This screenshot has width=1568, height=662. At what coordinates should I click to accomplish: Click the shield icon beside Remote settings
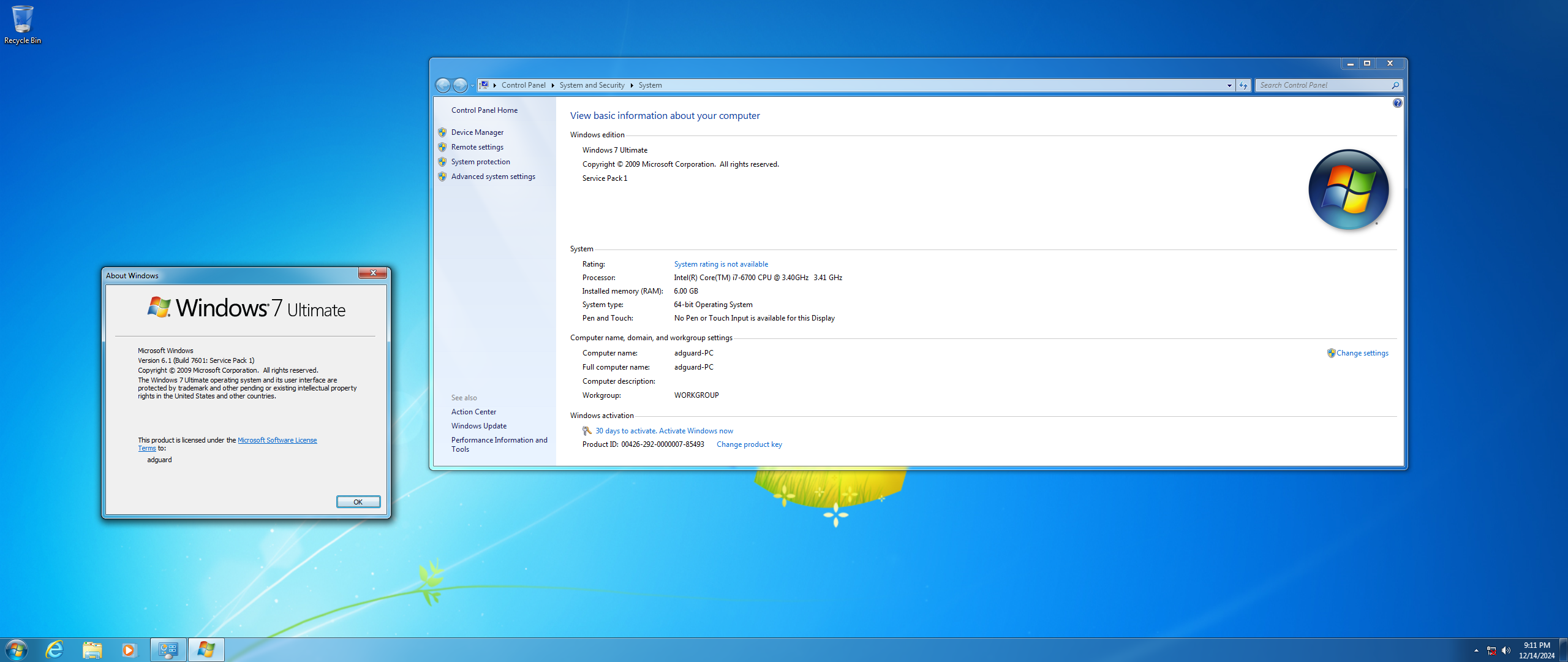point(442,147)
